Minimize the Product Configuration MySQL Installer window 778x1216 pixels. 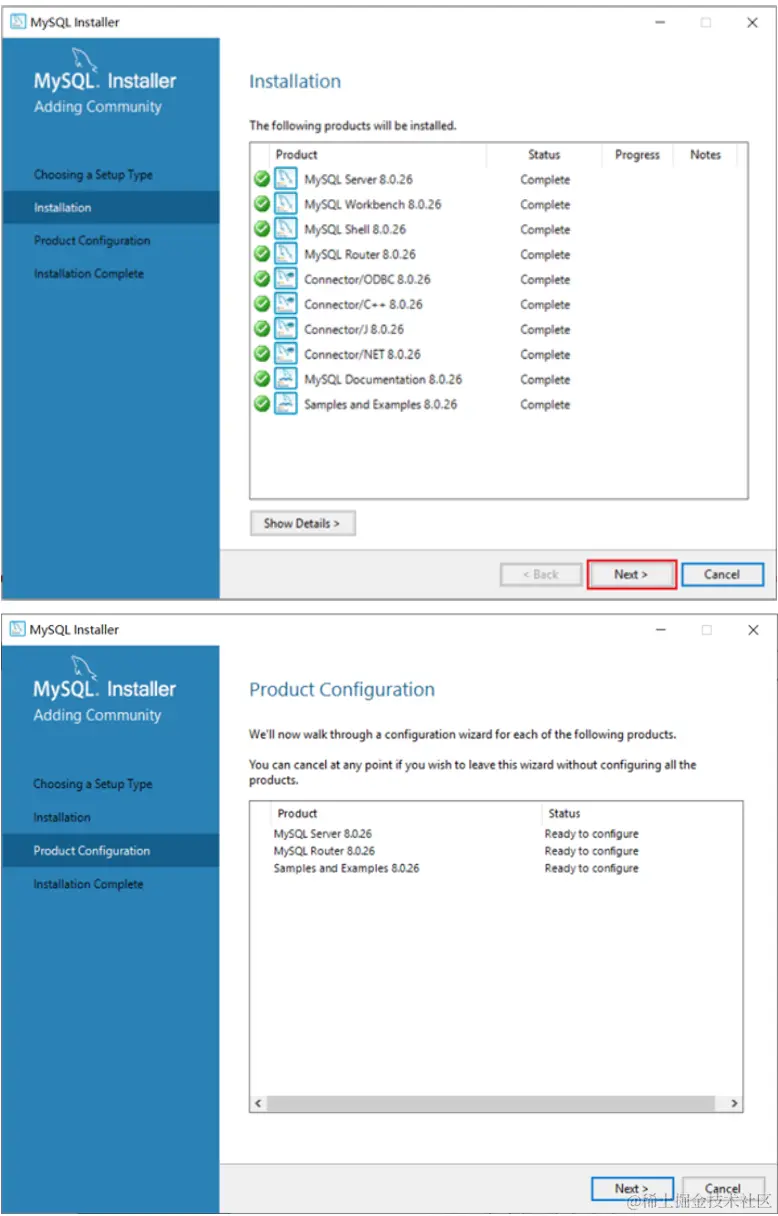(x=660, y=630)
